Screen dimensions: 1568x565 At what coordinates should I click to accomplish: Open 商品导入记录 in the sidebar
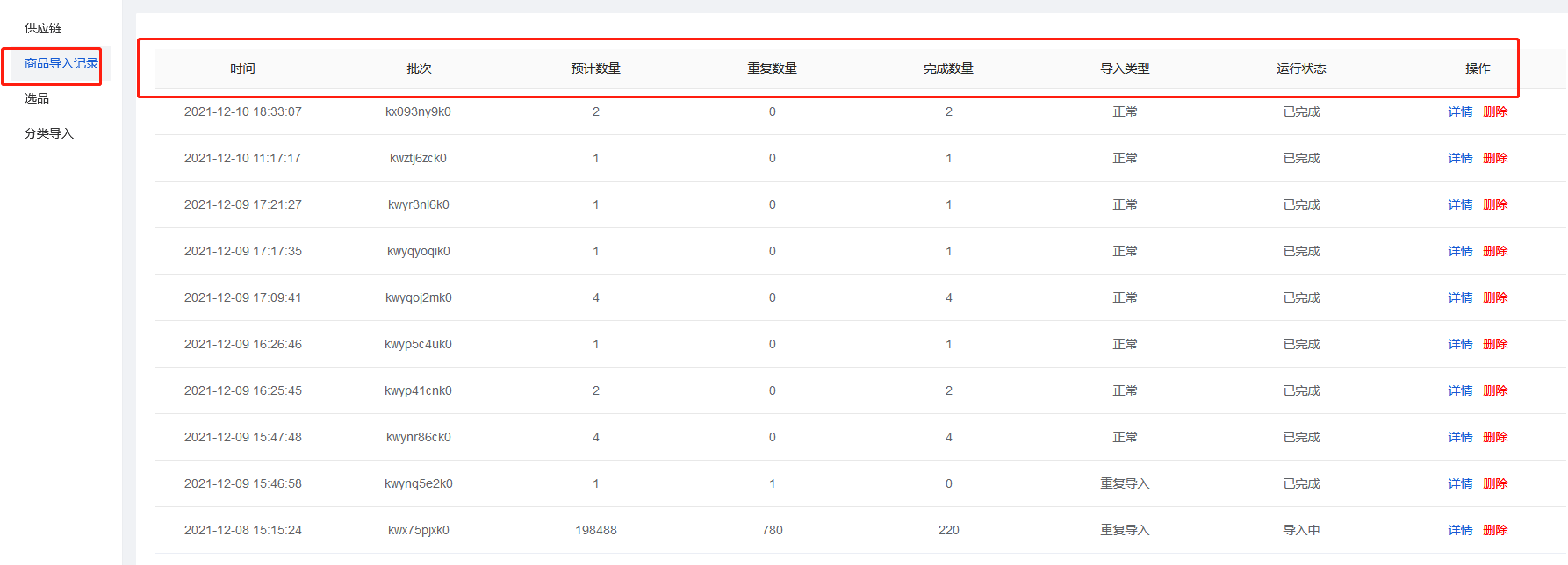[x=61, y=63]
